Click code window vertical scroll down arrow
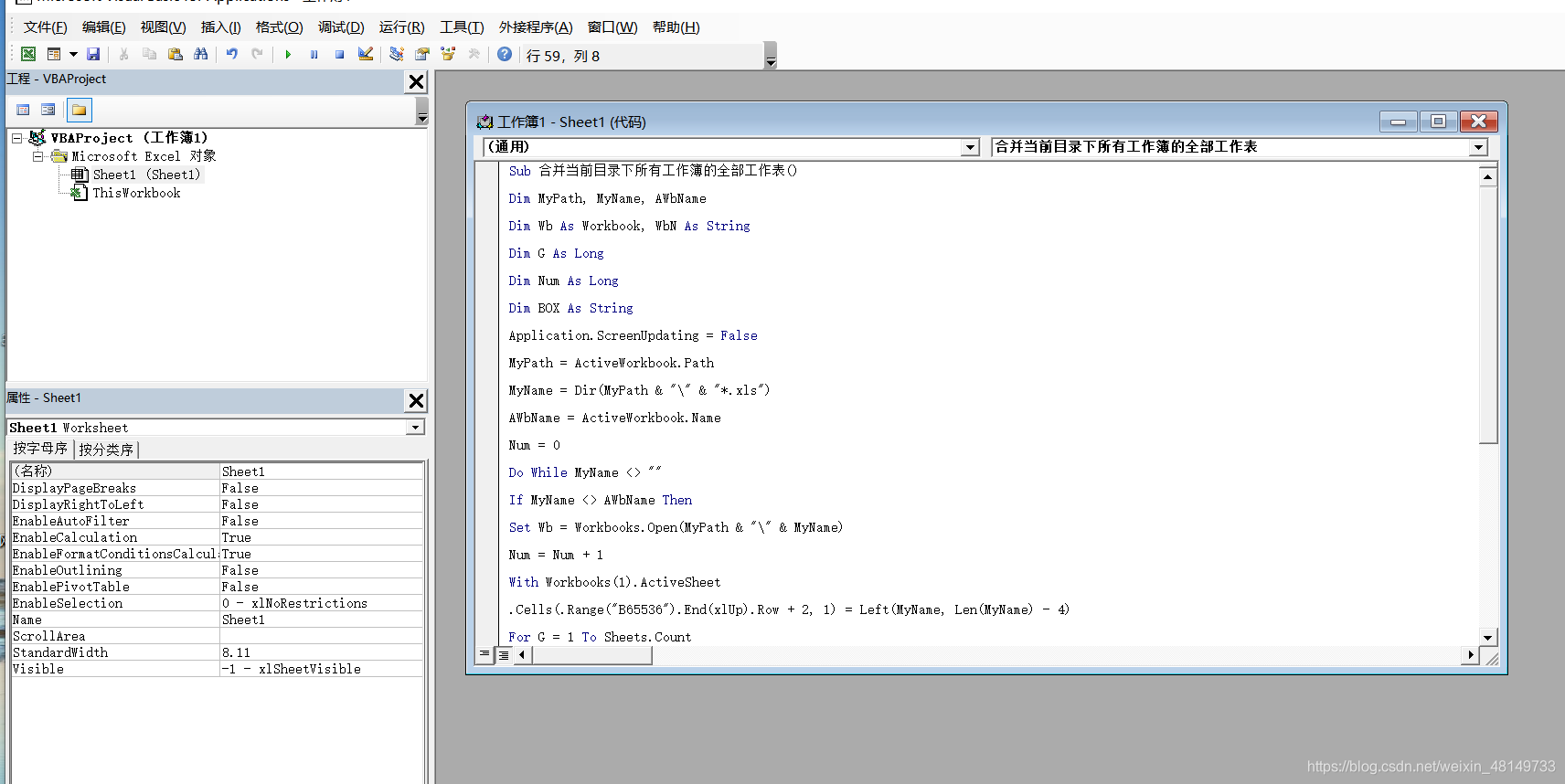Image resolution: width=1565 pixels, height=784 pixels. coord(1488,637)
